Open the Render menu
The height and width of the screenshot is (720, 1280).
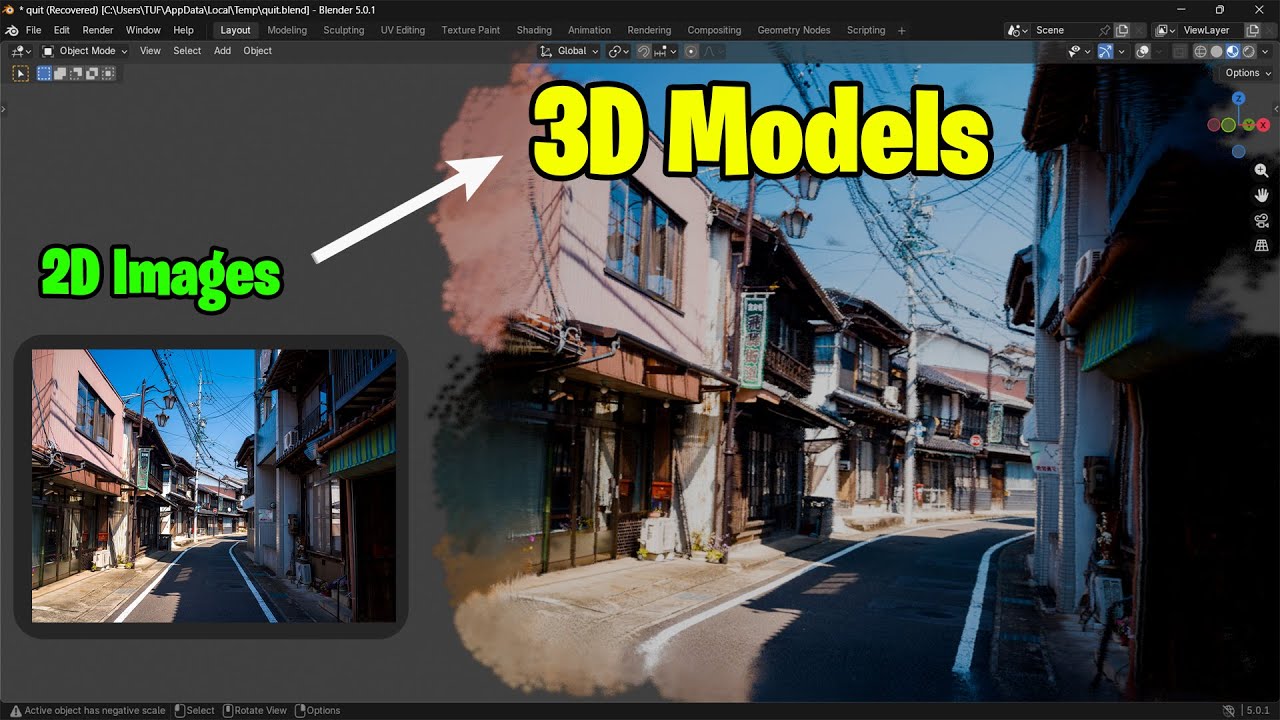pos(98,30)
